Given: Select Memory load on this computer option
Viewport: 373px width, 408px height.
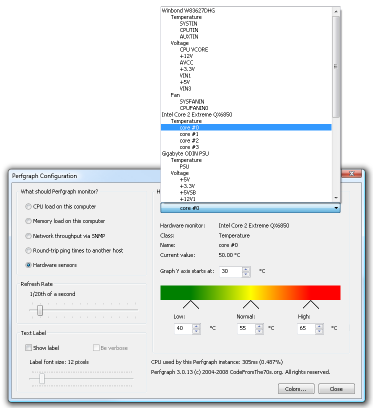Looking at the screenshot, I should (x=65, y=221).
